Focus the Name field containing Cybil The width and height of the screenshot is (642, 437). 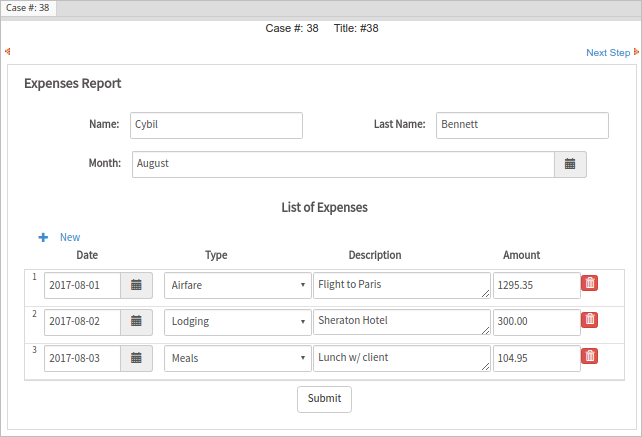(x=215, y=125)
